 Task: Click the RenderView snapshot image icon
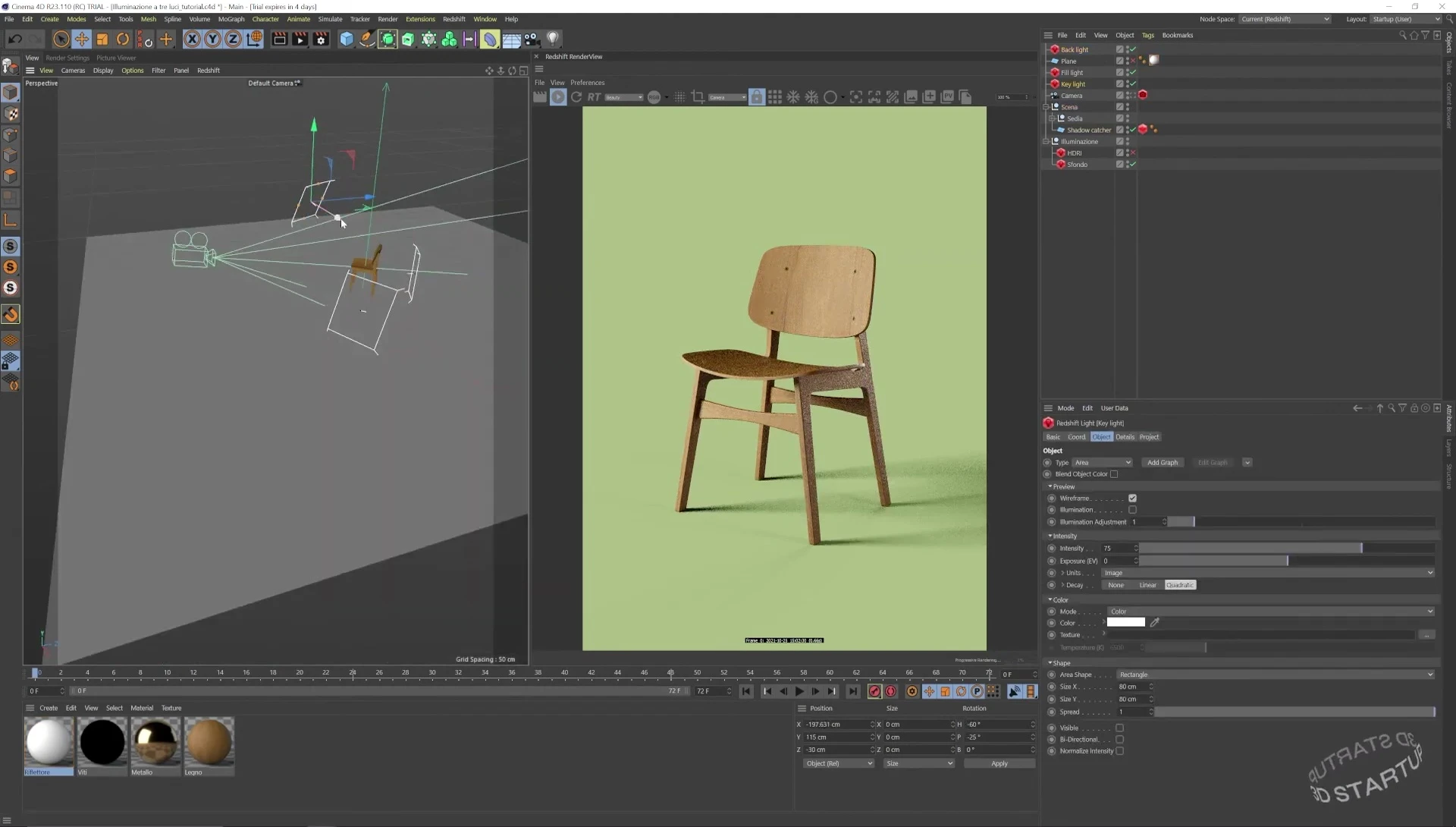pyautogui.click(x=911, y=97)
